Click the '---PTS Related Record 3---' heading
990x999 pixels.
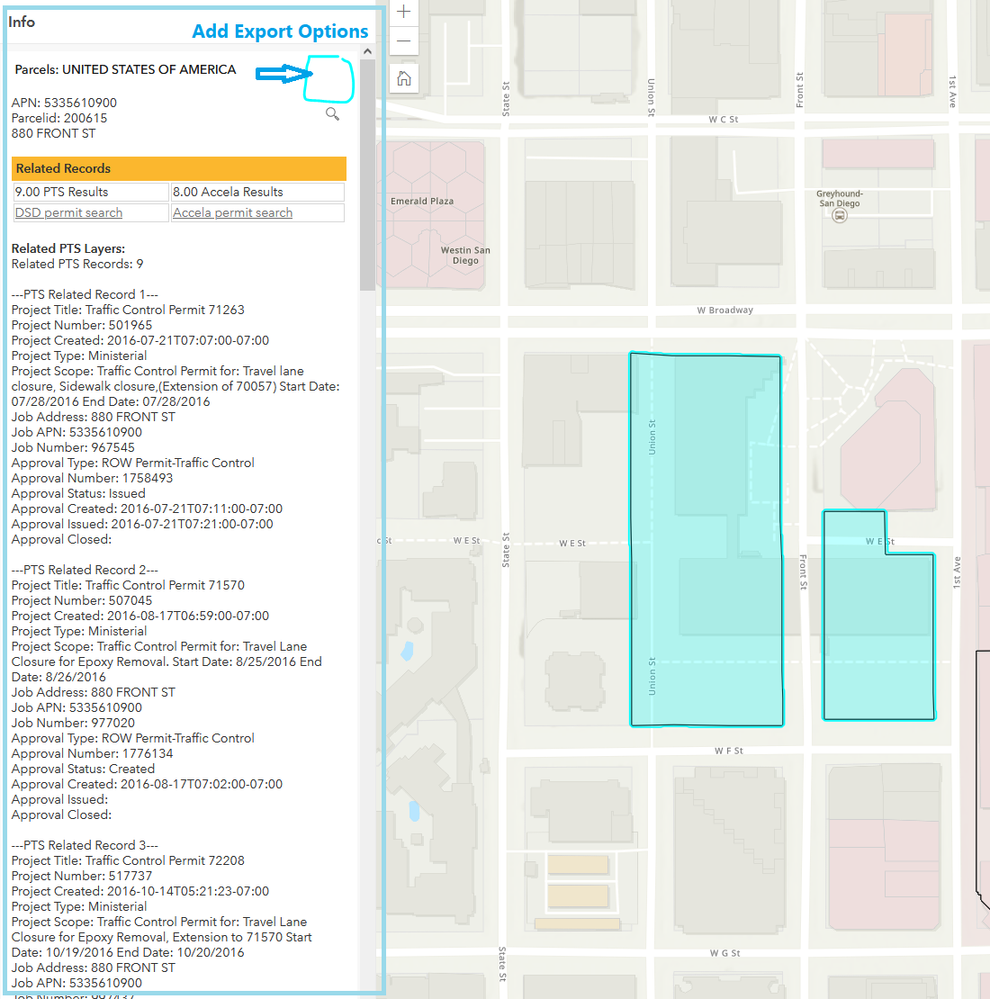(x=85, y=845)
